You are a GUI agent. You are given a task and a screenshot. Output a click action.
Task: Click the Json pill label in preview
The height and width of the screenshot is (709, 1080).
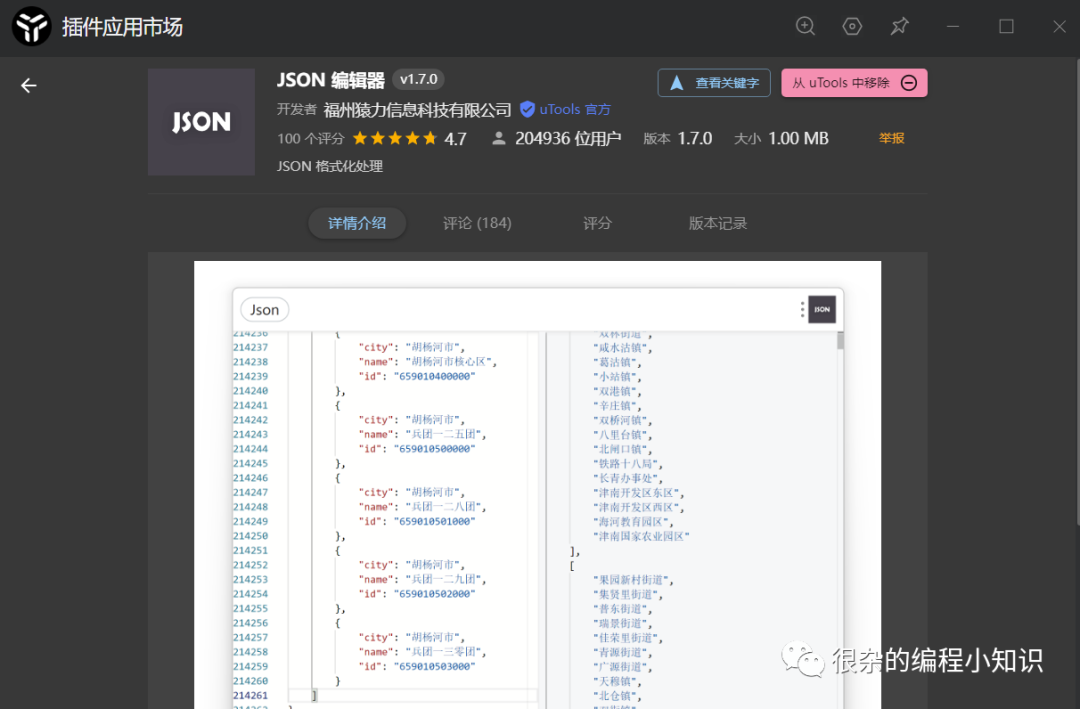[x=264, y=310]
